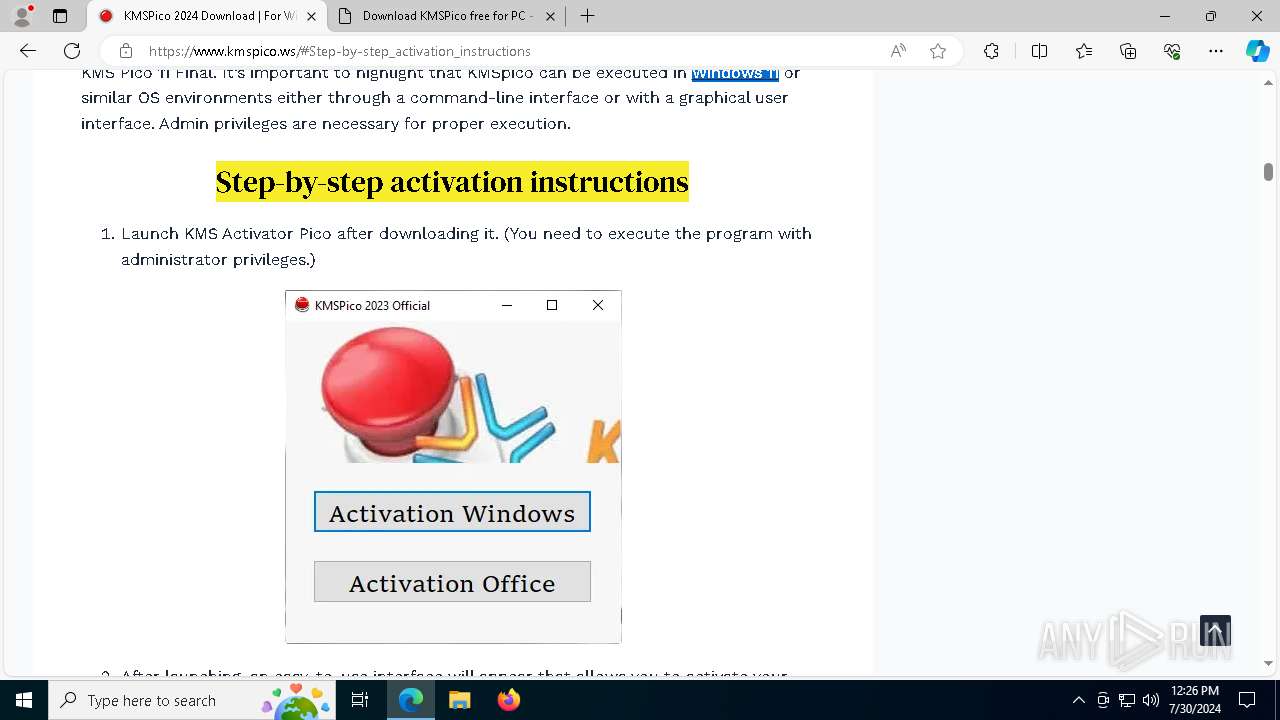Activate Read aloud icon
This screenshot has height=720, width=1280.
click(898, 51)
